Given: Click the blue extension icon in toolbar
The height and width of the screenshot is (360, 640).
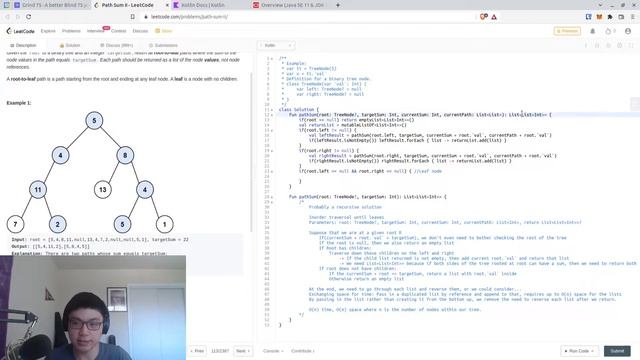Looking at the screenshot, I should 589,17.
